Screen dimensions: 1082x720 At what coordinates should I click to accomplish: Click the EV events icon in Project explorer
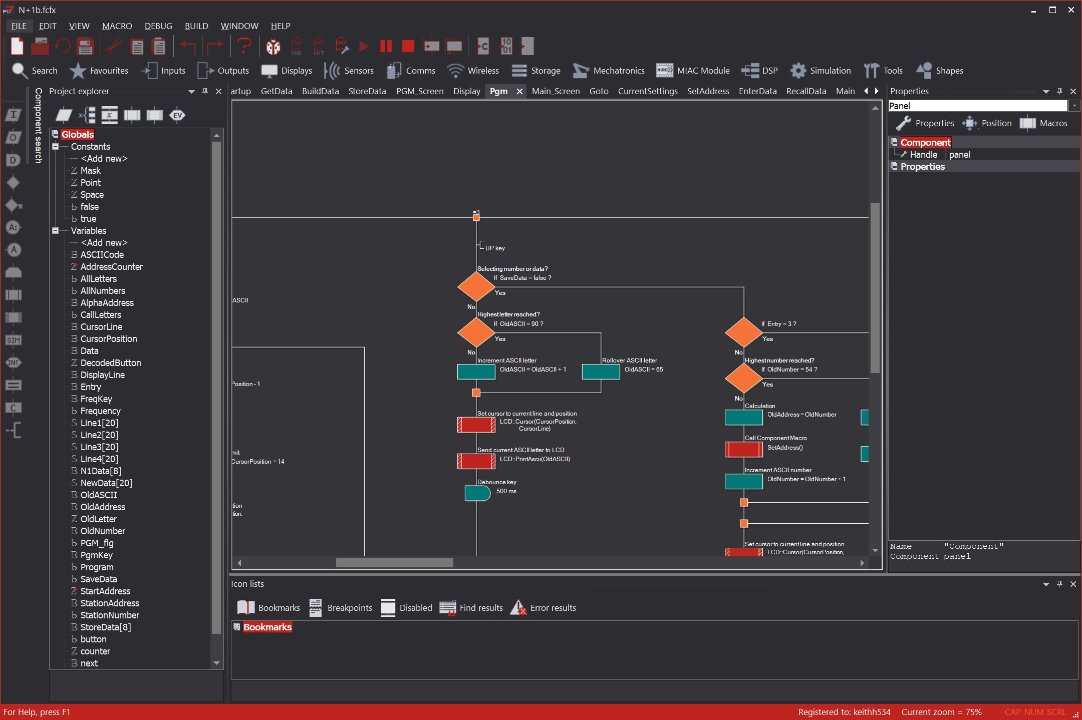pyautogui.click(x=177, y=115)
